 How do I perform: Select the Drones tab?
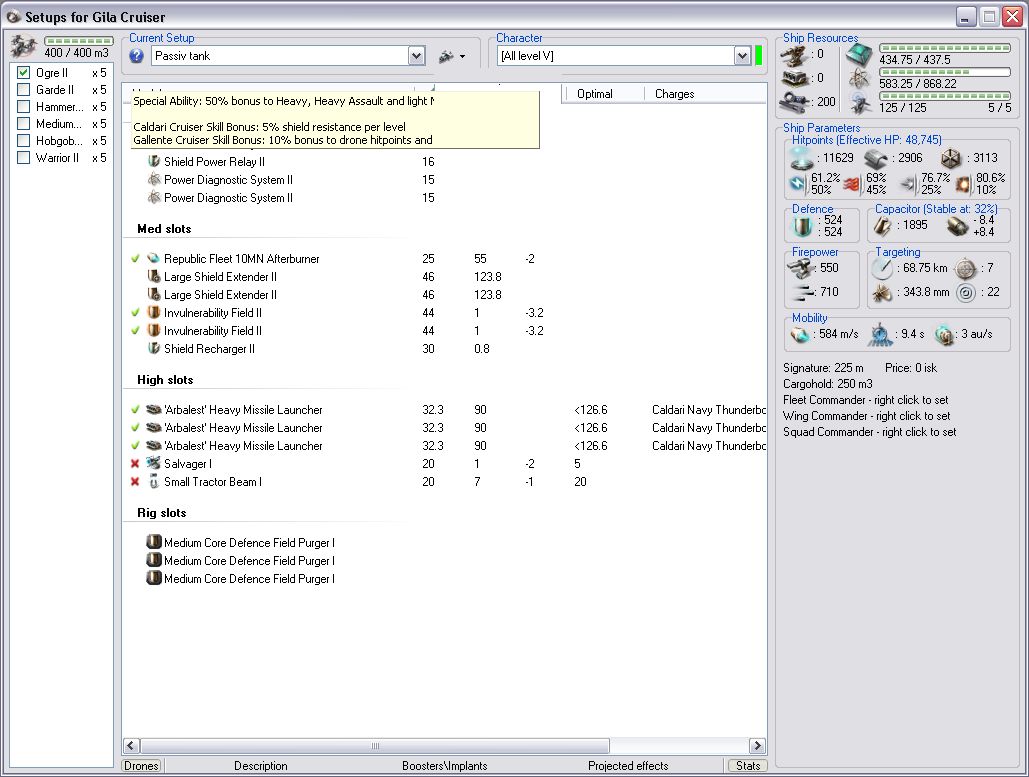141,766
